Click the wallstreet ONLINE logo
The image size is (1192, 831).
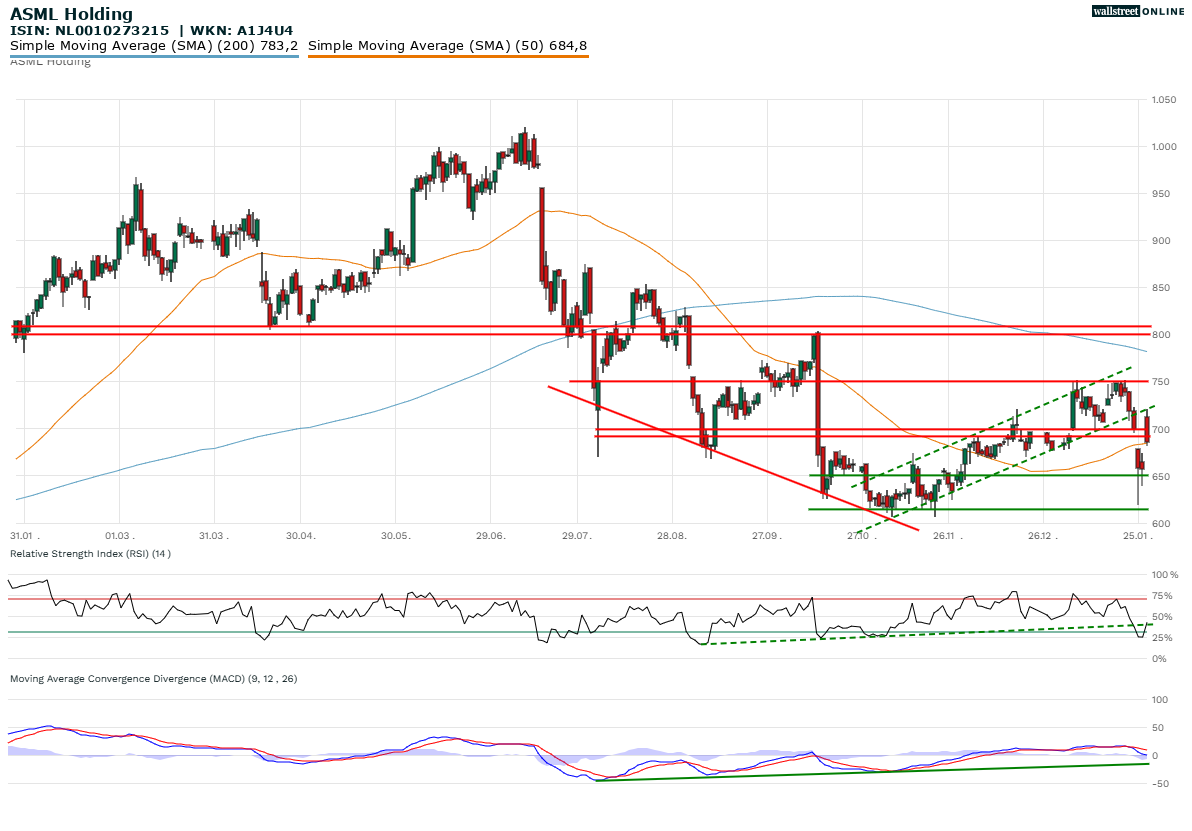click(x=1137, y=11)
